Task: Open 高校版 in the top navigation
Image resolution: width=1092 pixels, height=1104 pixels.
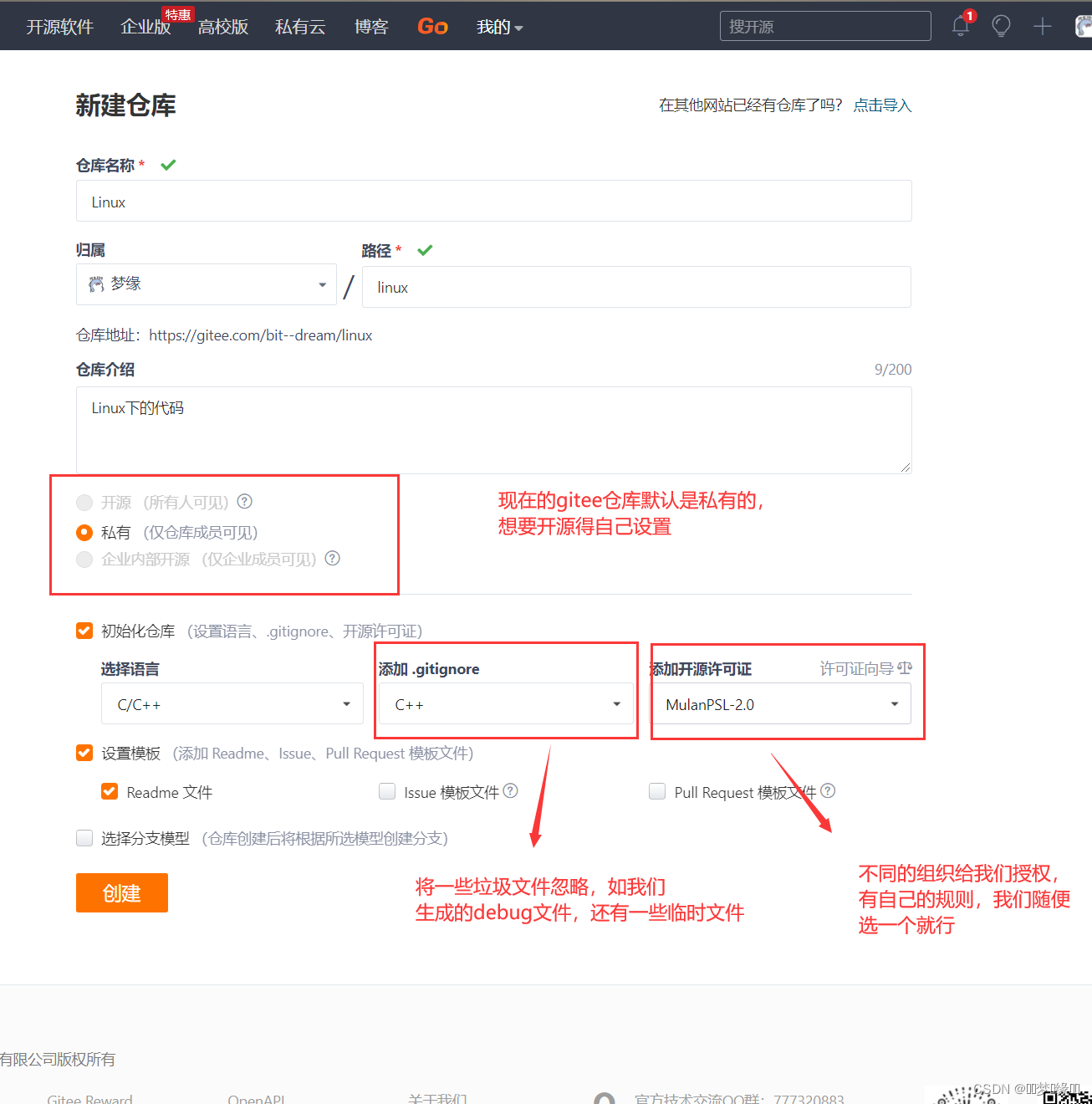Action: pos(223,27)
